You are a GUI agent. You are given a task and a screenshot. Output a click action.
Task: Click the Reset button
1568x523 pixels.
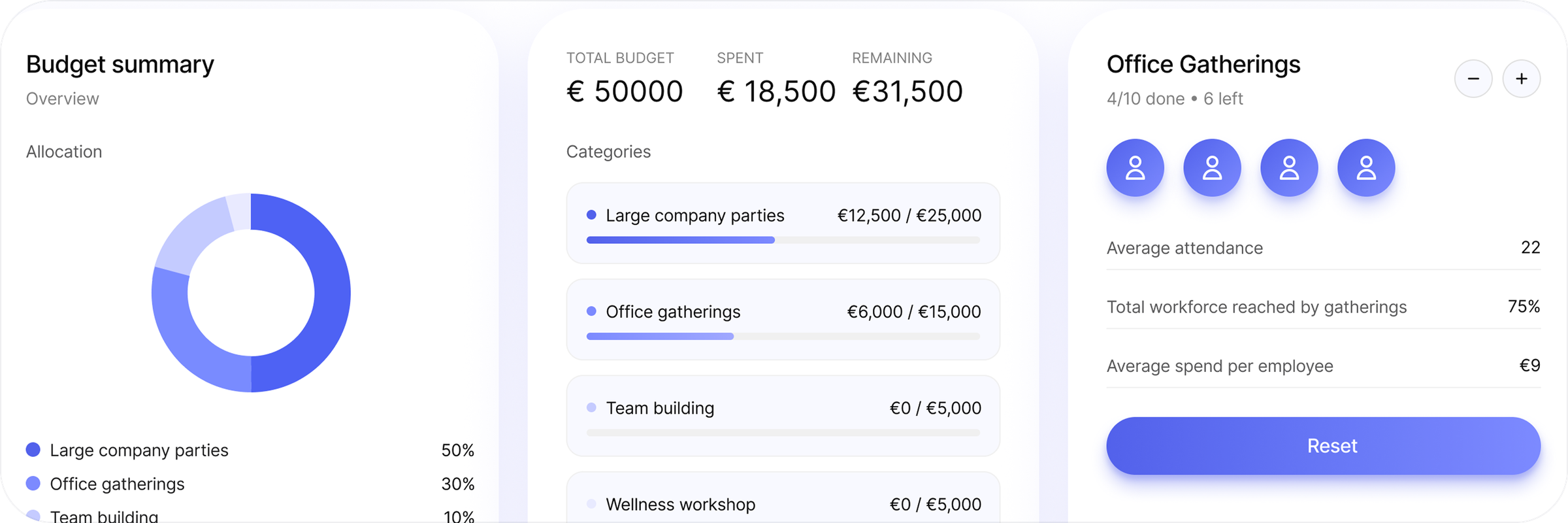[x=1324, y=446]
